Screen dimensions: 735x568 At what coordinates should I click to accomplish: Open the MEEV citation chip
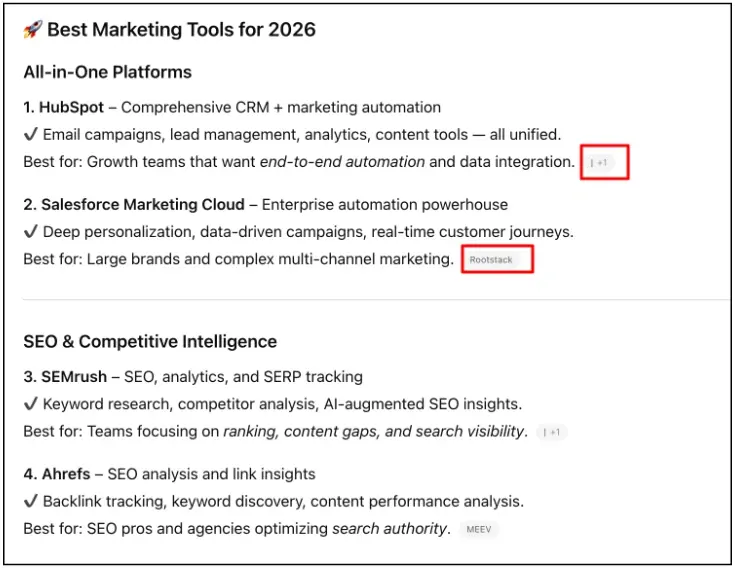pos(479,530)
